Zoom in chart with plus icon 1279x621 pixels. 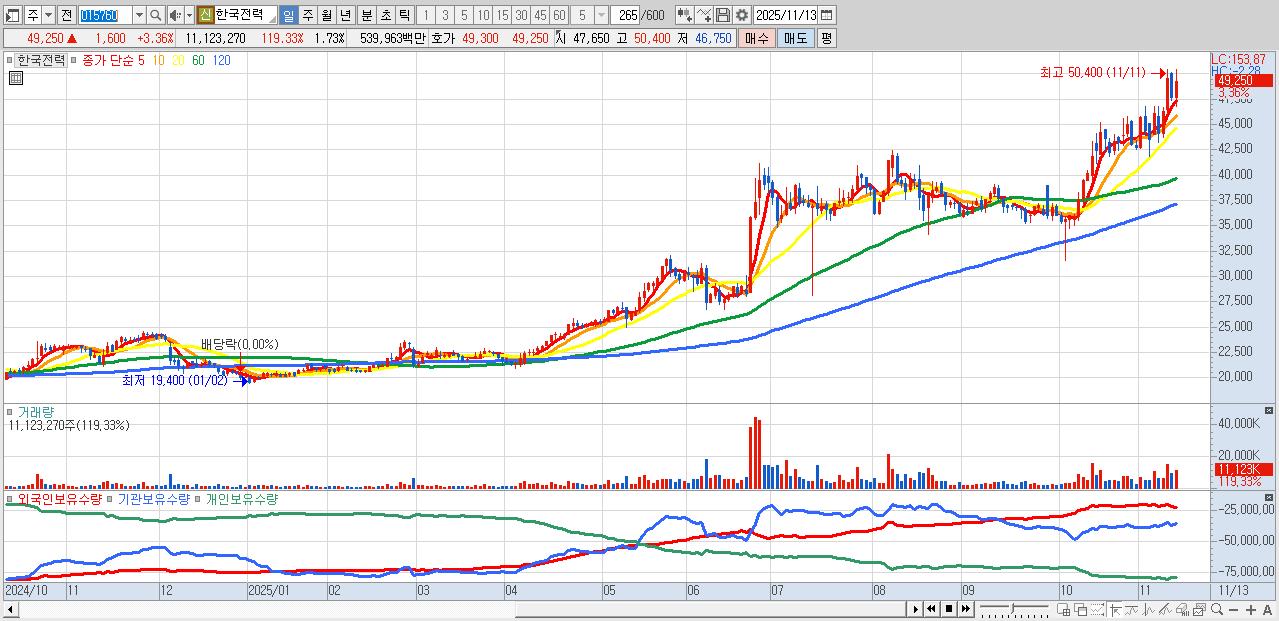[1250, 610]
